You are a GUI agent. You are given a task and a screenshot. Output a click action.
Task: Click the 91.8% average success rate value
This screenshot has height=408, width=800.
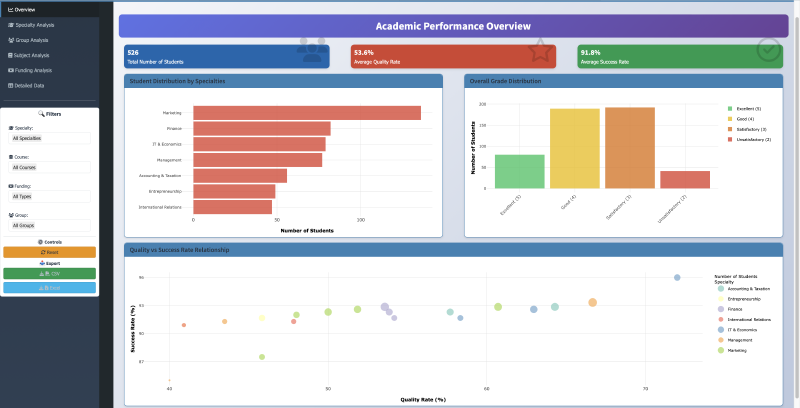tap(591, 53)
